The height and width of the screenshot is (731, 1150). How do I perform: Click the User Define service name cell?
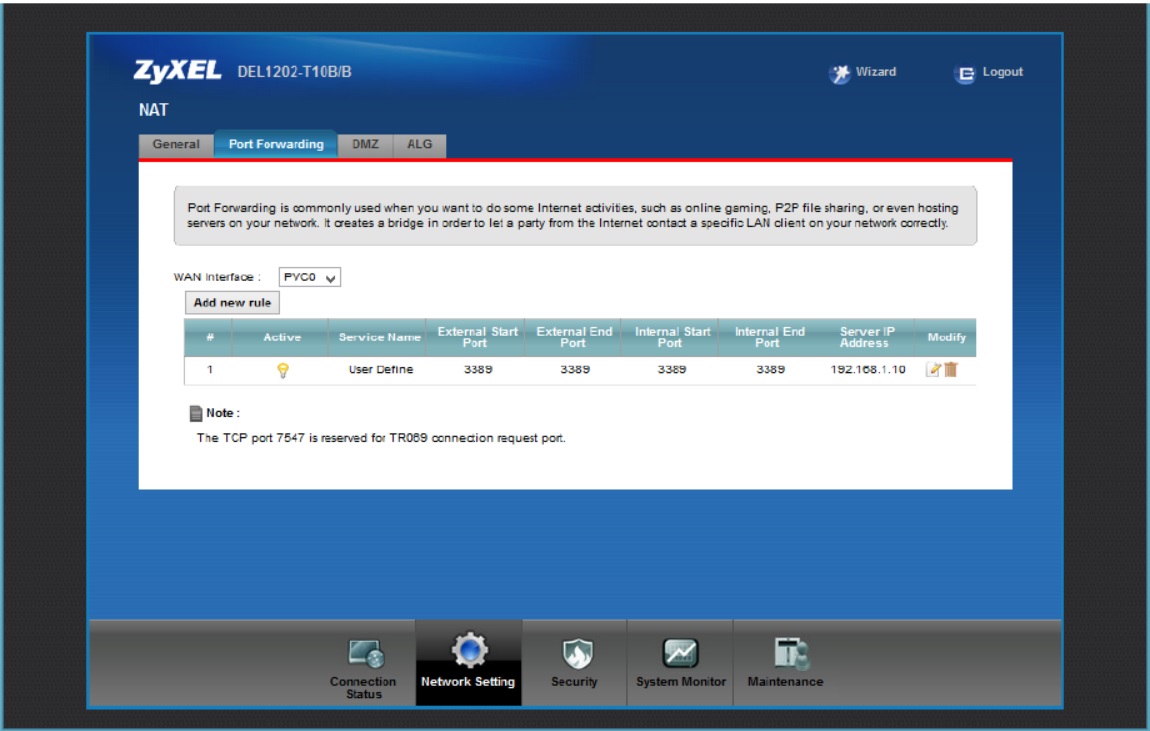pyautogui.click(x=380, y=370)
